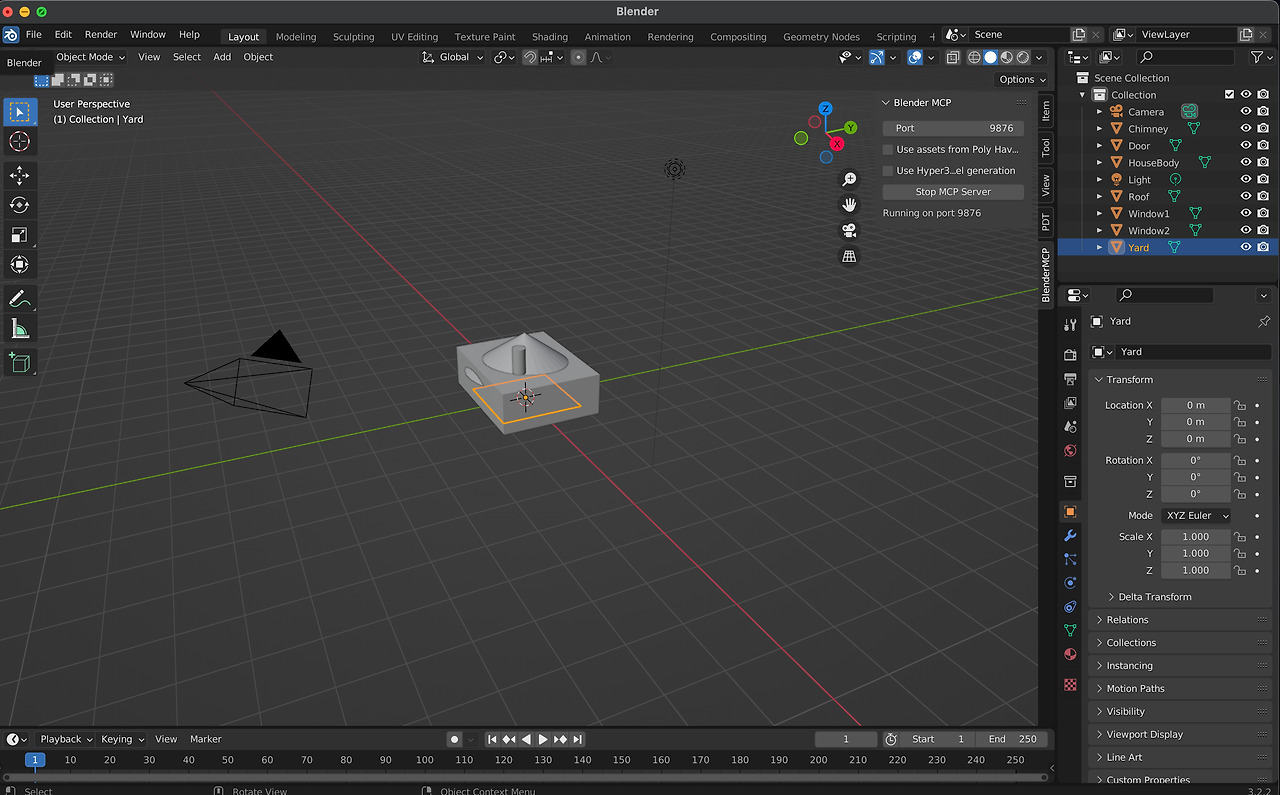This screenshot has height=795, width=1280.
Task: Pin the Yard properties panel
Action: pos(1263,321)
